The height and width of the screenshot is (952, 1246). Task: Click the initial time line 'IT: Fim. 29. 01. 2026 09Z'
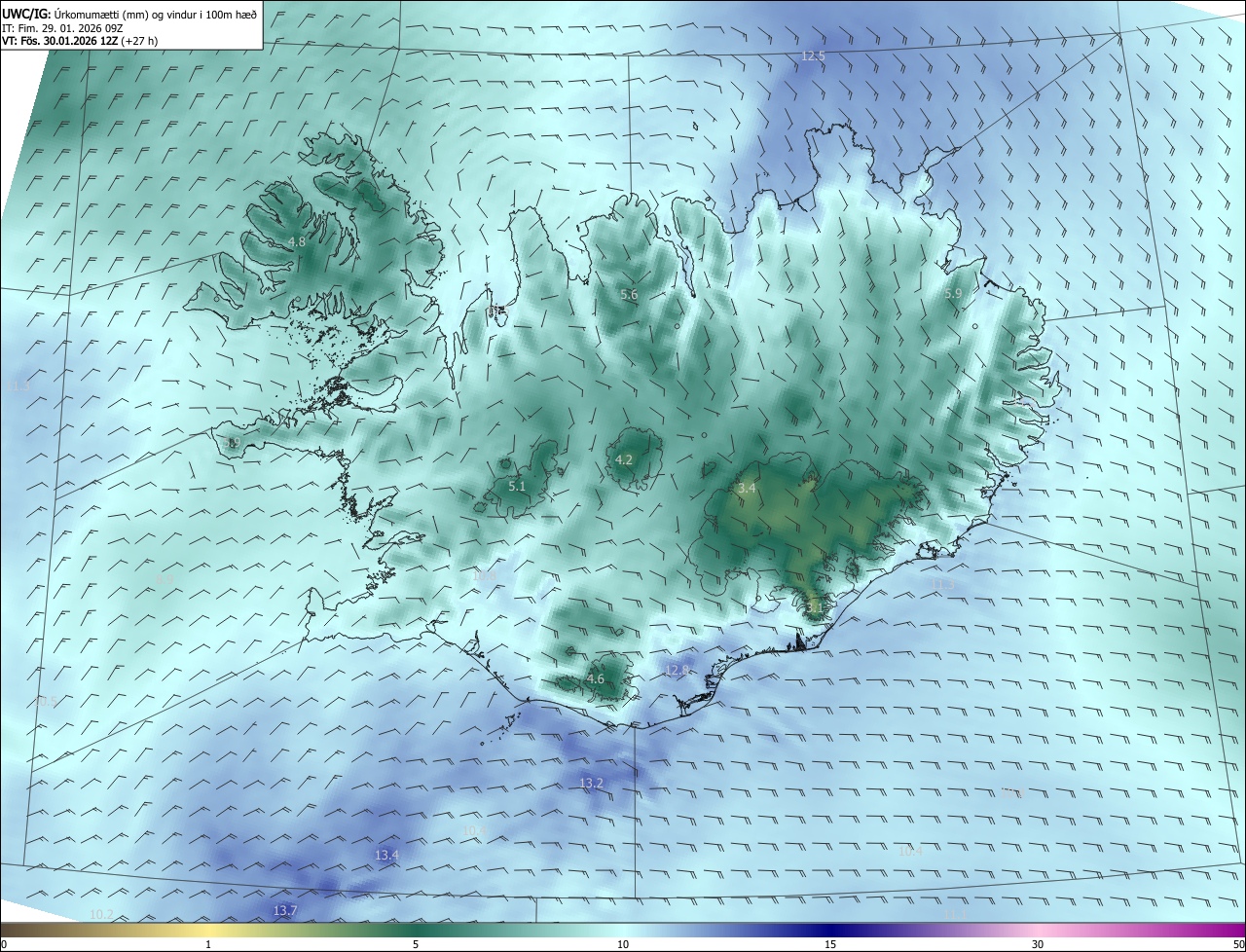tap(62, 27)
